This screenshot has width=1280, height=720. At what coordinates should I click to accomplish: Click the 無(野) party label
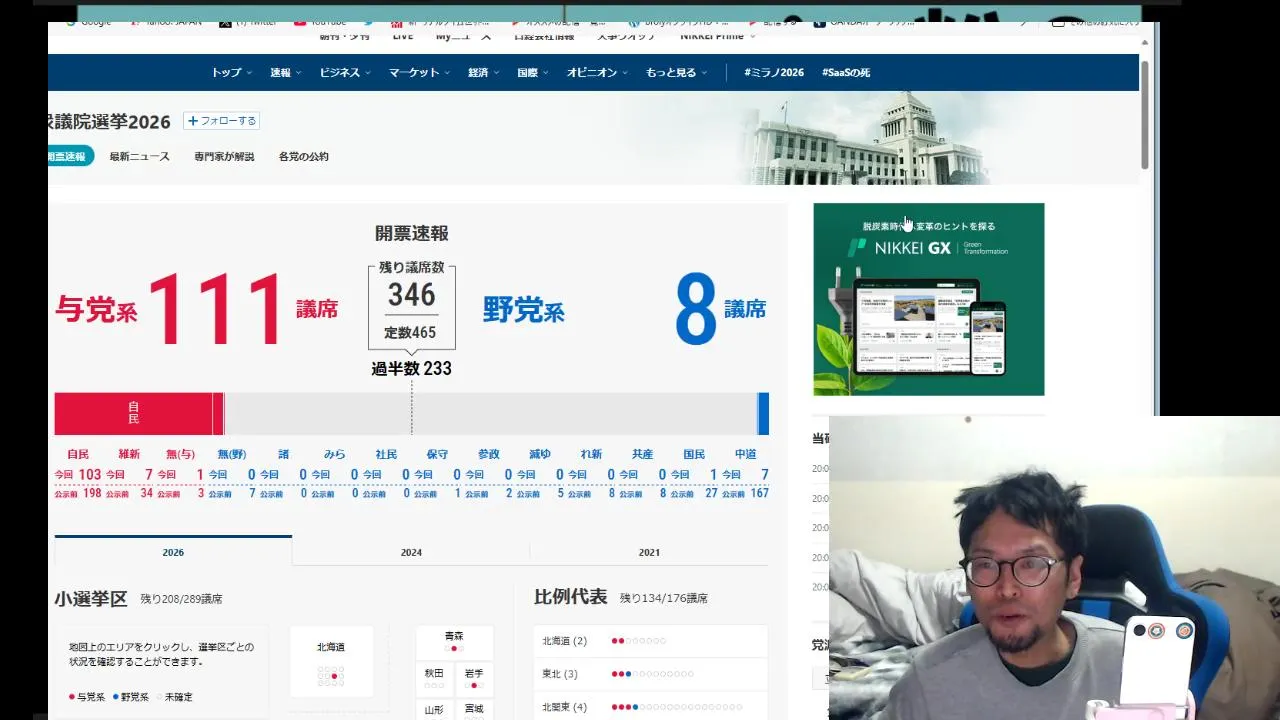(x=231, y=454)
